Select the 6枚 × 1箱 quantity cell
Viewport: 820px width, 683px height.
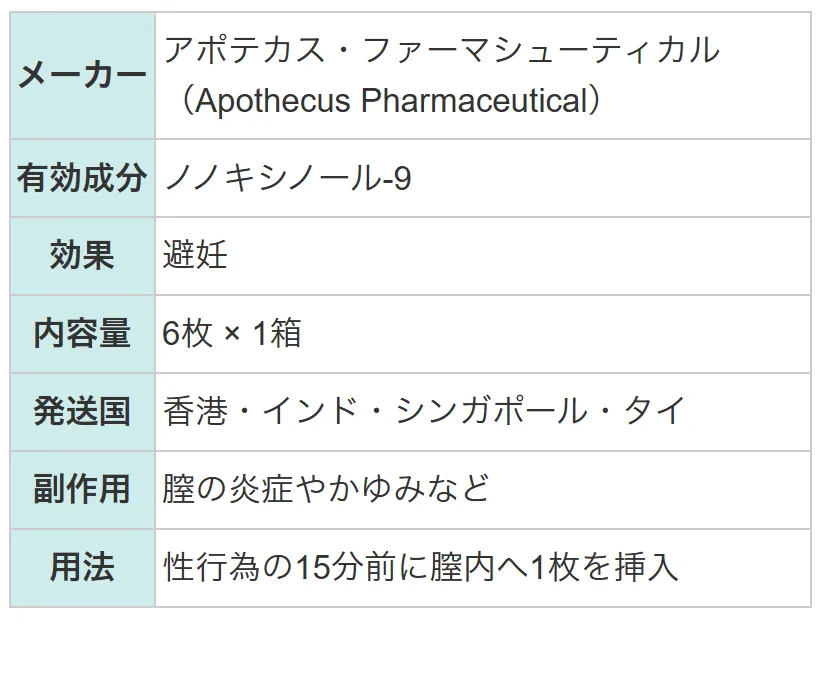[x=483, y=334]
